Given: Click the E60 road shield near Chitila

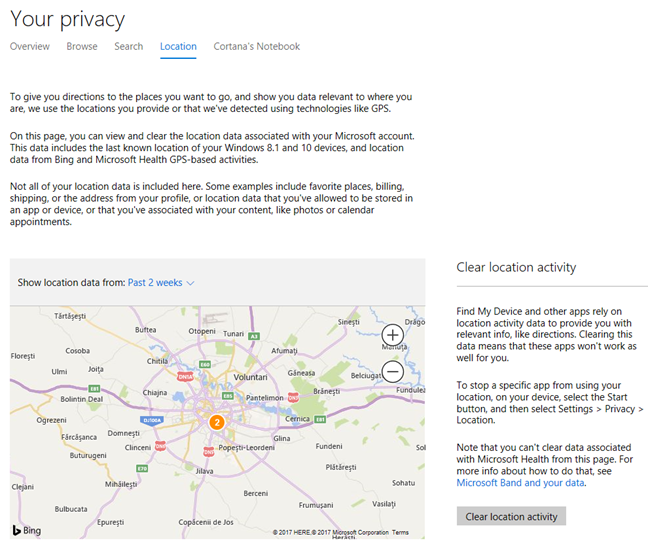Looking at the screenshot, I should 205,364.
